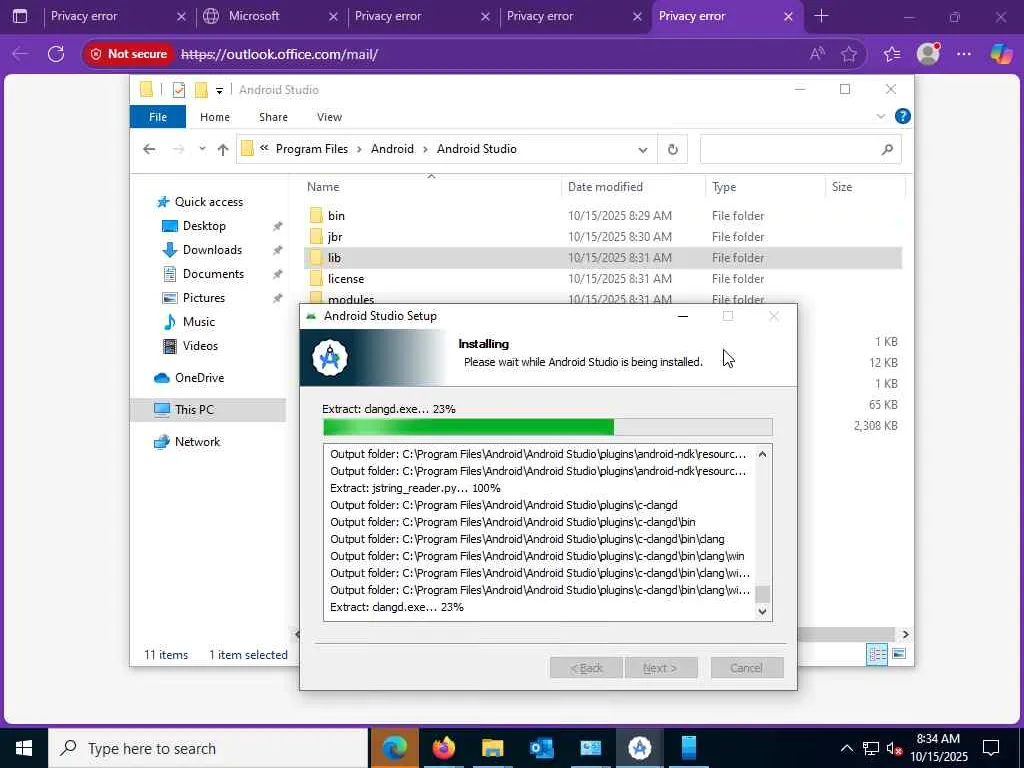Open Outlook from taskbar
This screenshot has height=768, width=1024.
pyautogui.click(x=542, y=748)
